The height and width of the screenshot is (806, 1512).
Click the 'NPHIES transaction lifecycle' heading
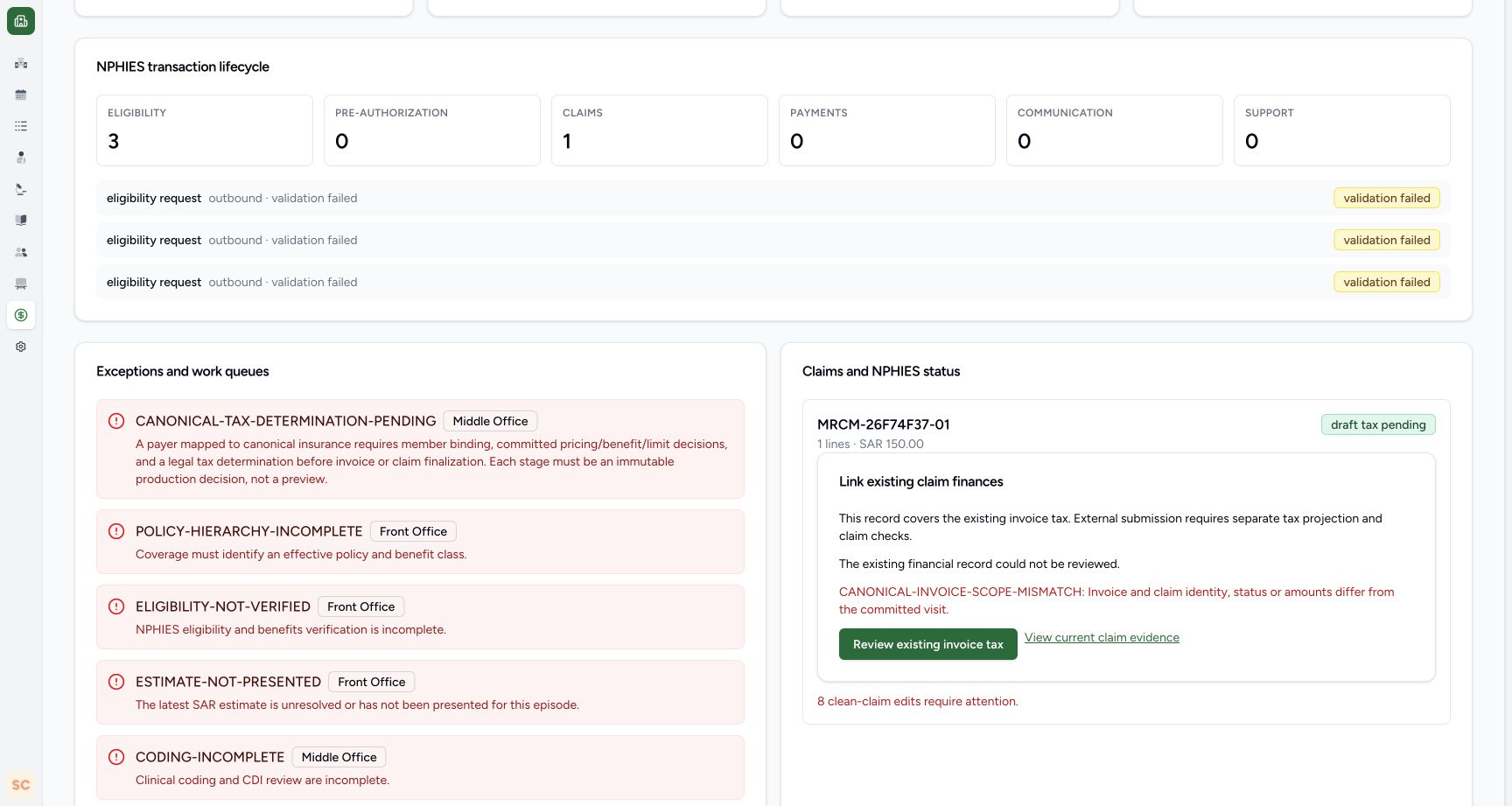pyautogui.click(x=183, y=67)
